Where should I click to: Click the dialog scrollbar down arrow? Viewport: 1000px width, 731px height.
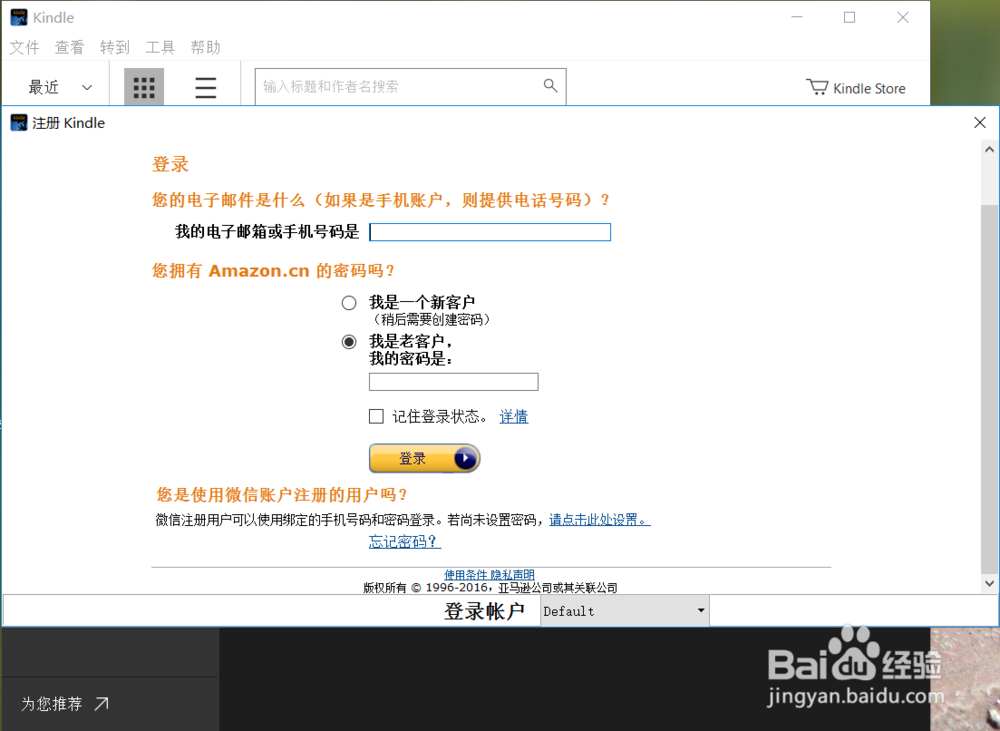pyautogui.click(x=989, y=582)
